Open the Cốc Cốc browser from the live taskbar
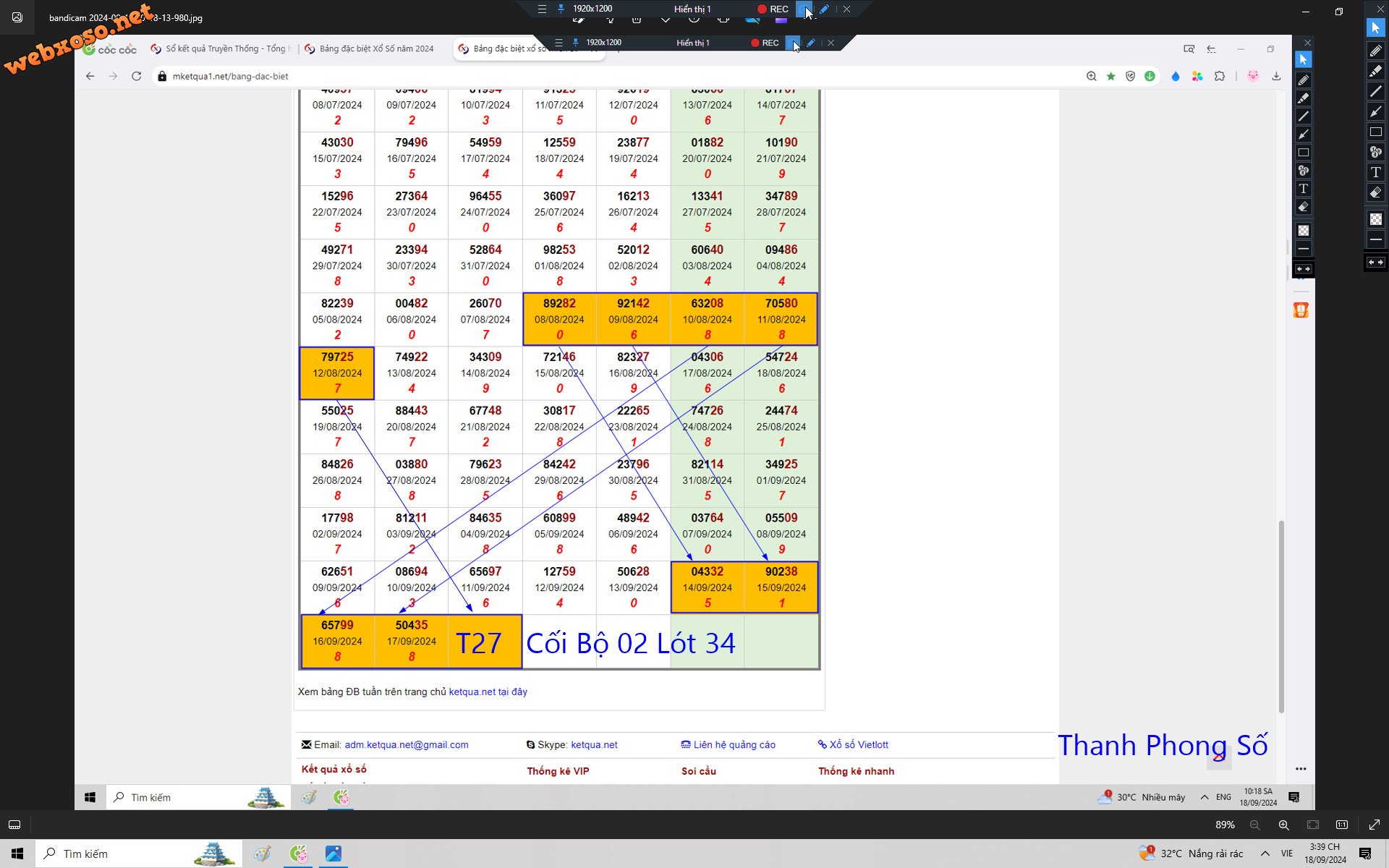 [299, 854]
